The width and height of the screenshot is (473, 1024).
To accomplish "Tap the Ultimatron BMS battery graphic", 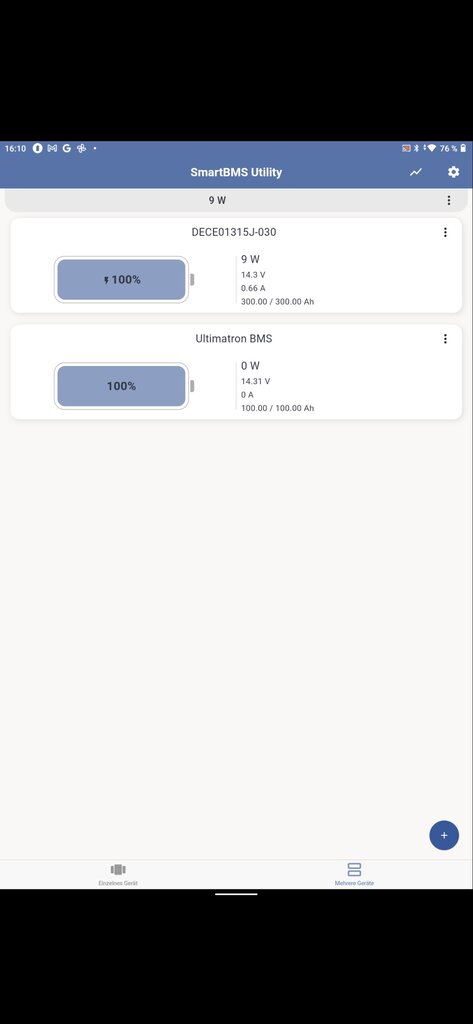I will (124, 386).
